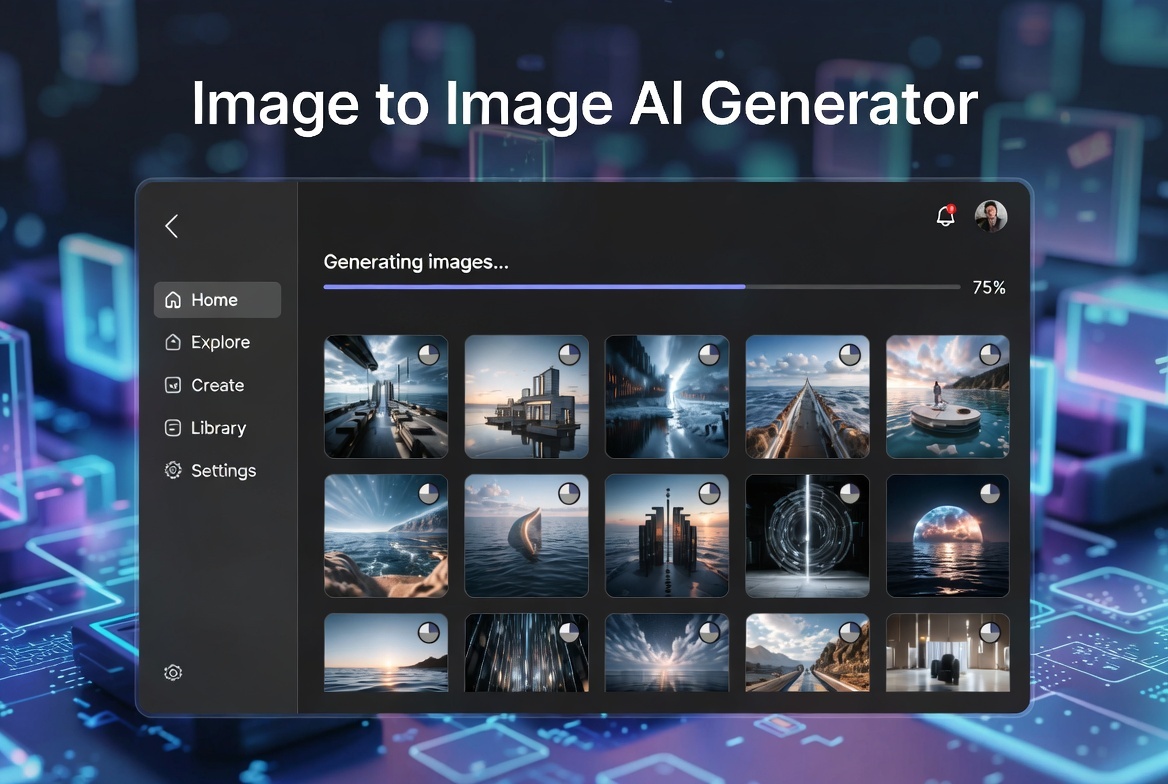Select Explore in the sidebar

point(220,342)
